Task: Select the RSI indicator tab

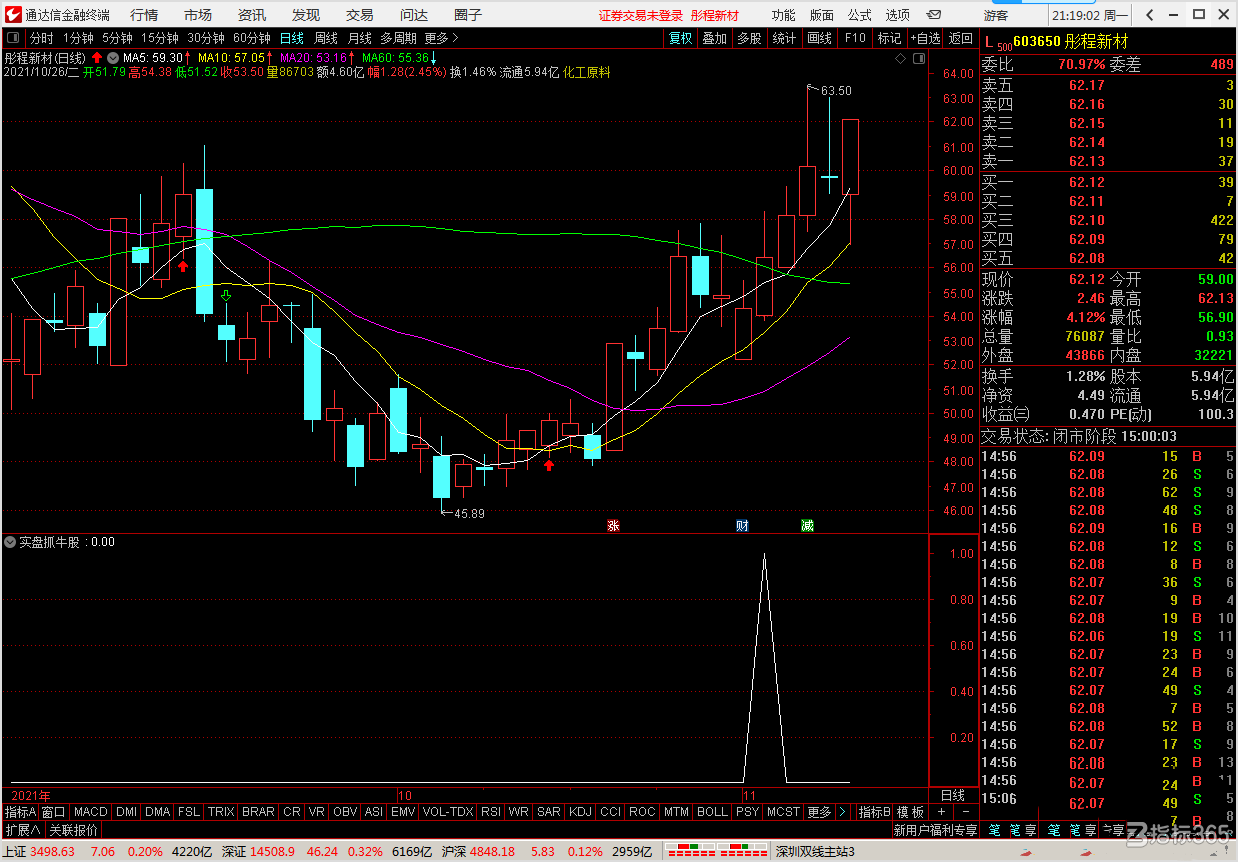Action: point(491,812)
